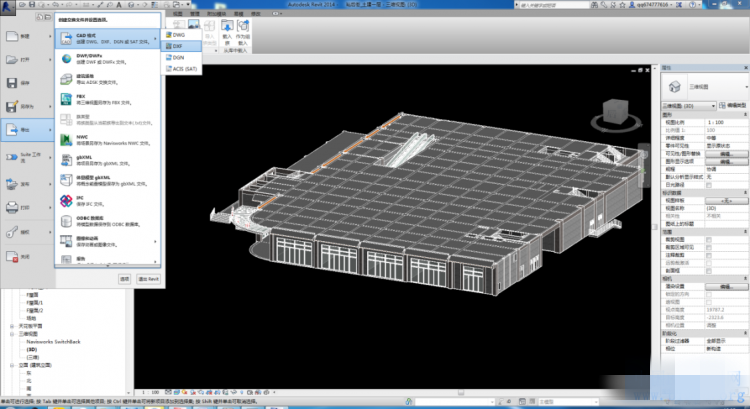Image resolution: width=750 pixels, height=409 pixels.
Task: Click Edit button for rendering settings
Action: pos(727,287)
